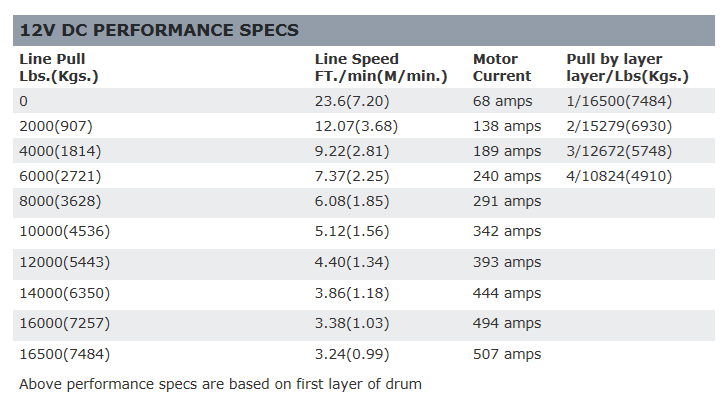Select the 68 amps motor current cell
The width and height of the screenshot is (724, 408).
[502, 101]
